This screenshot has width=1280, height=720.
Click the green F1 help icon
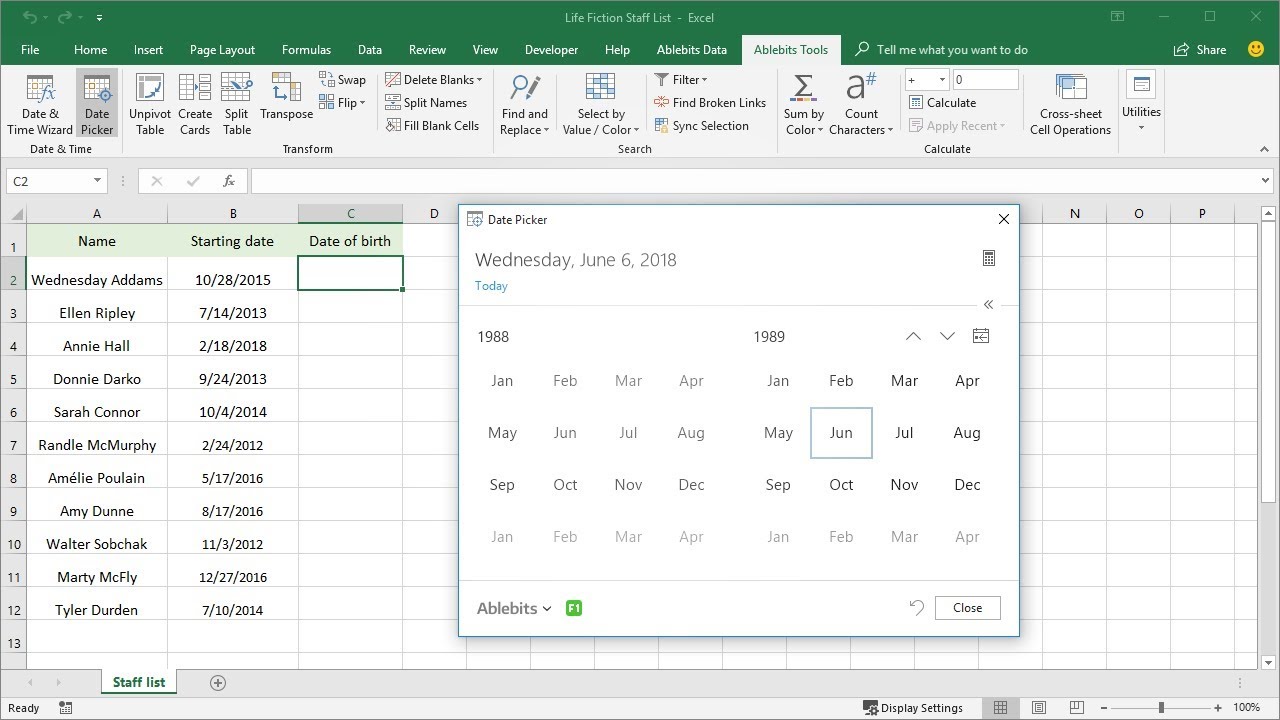coord(573,608)
